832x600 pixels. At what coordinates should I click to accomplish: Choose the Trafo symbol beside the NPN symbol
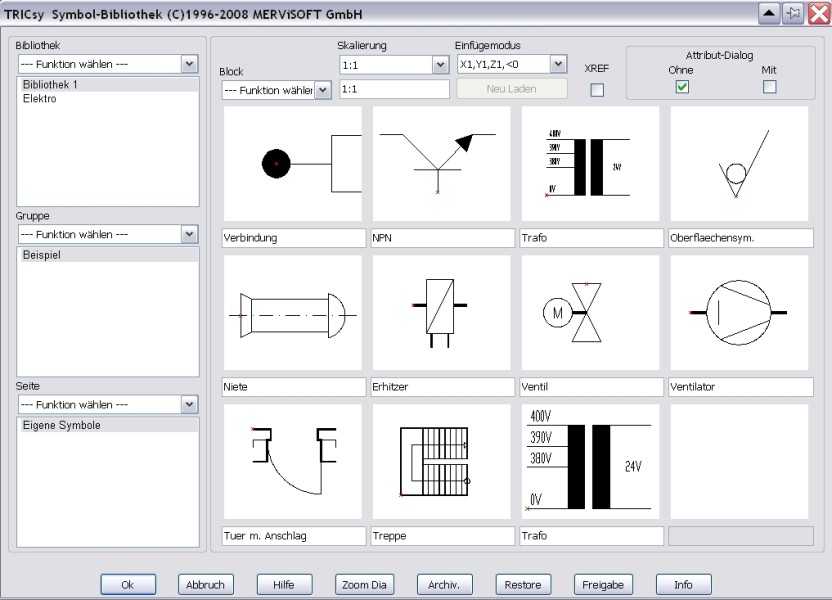click(591, 163)
